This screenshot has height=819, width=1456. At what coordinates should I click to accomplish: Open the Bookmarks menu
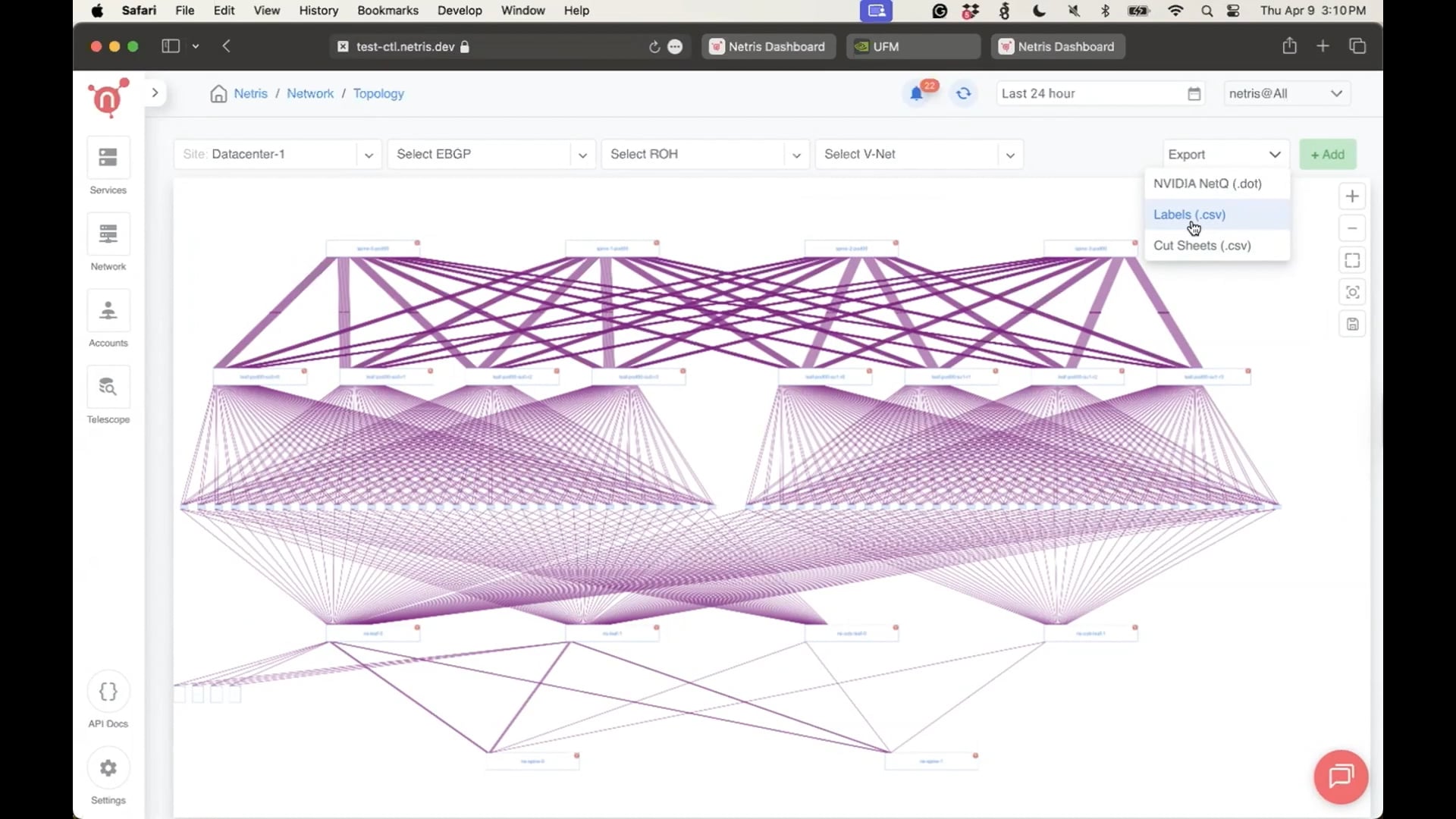[388, 11]
